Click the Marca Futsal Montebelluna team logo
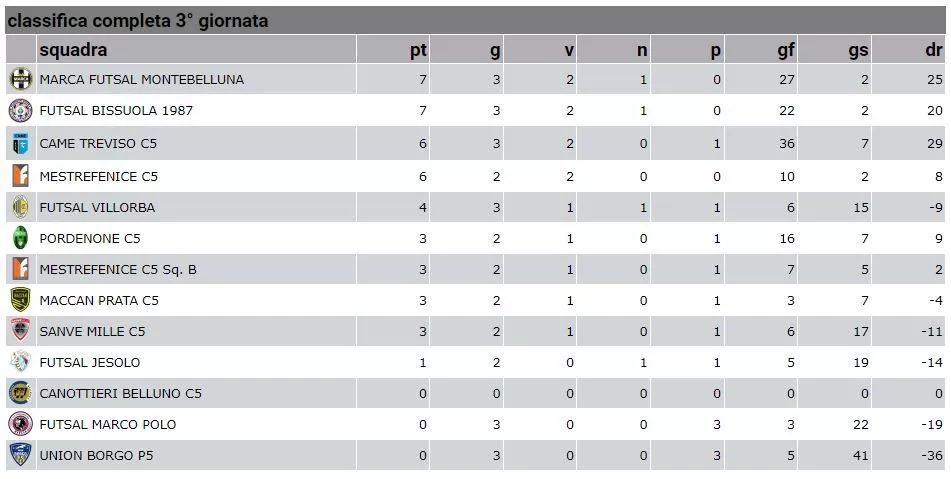 [21, 79]
